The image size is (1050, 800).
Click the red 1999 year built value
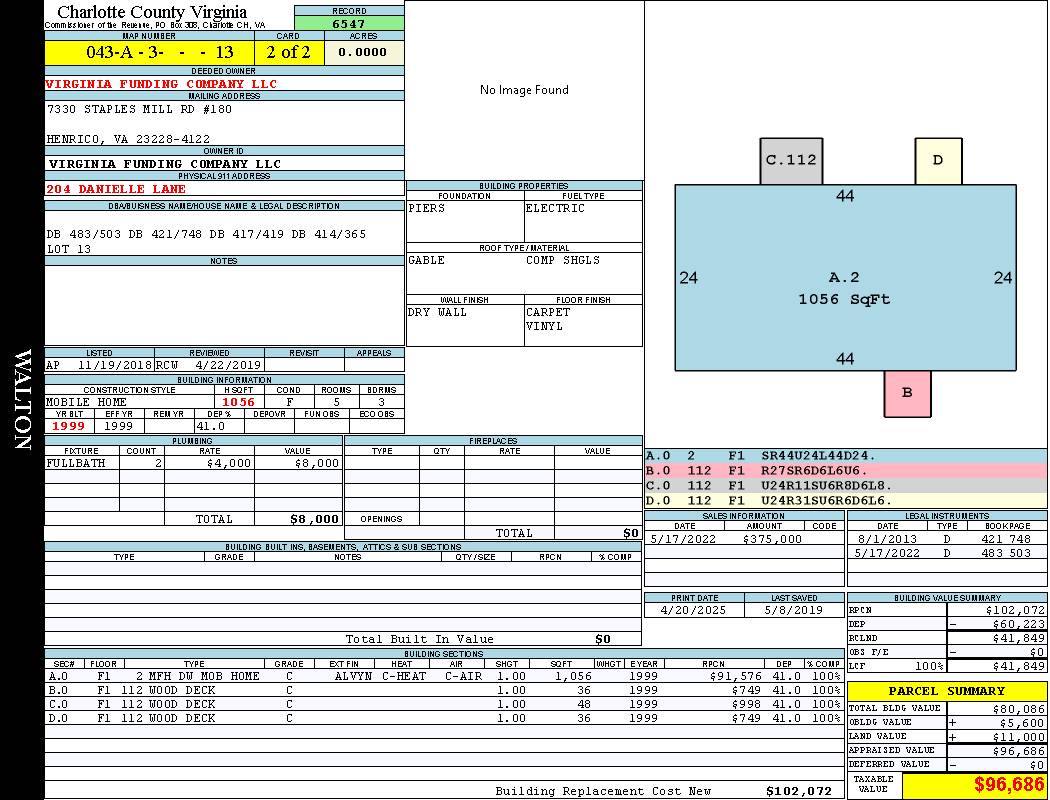point(70,426)
